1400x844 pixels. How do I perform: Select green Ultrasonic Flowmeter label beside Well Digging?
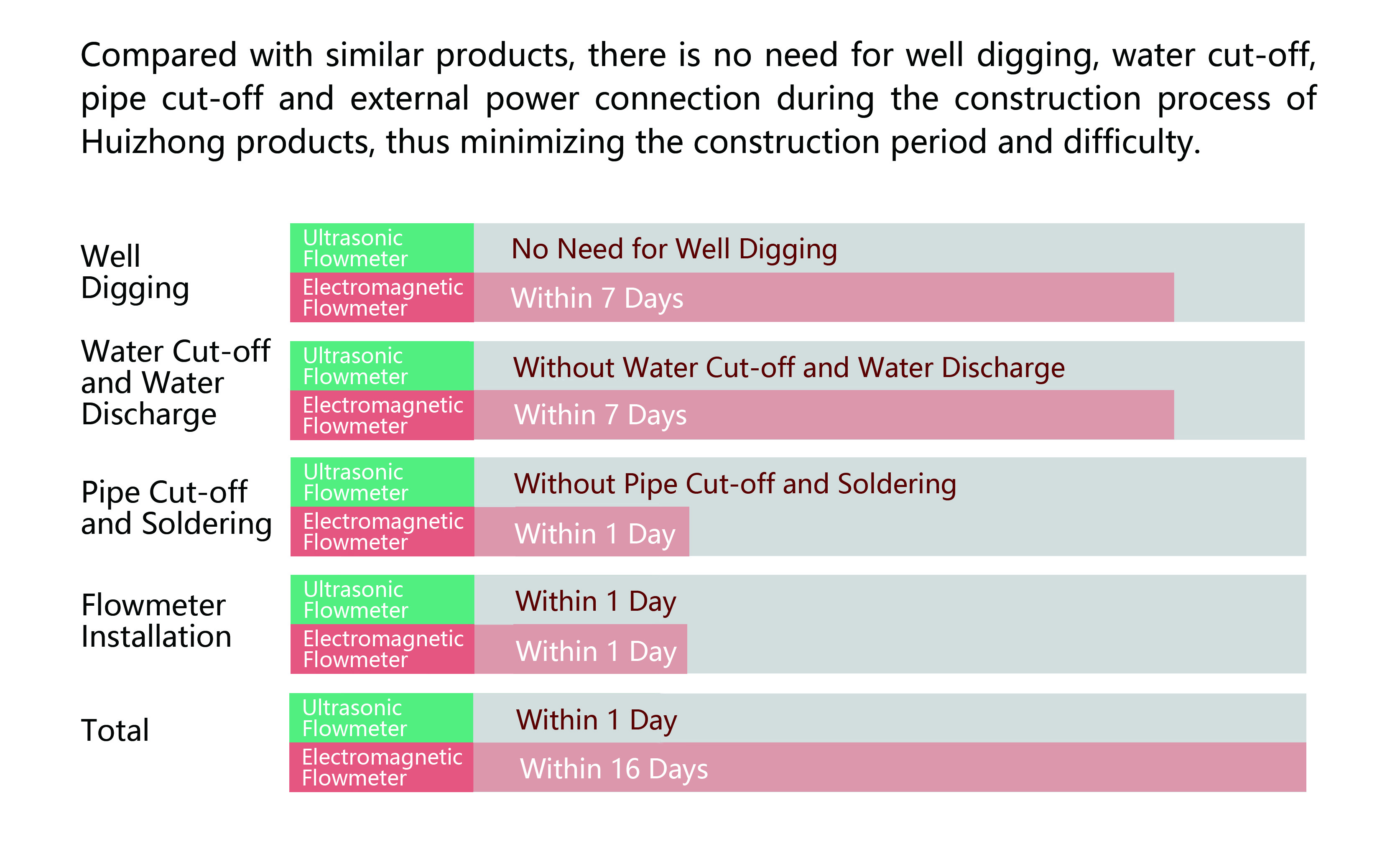tap(382, 248)
